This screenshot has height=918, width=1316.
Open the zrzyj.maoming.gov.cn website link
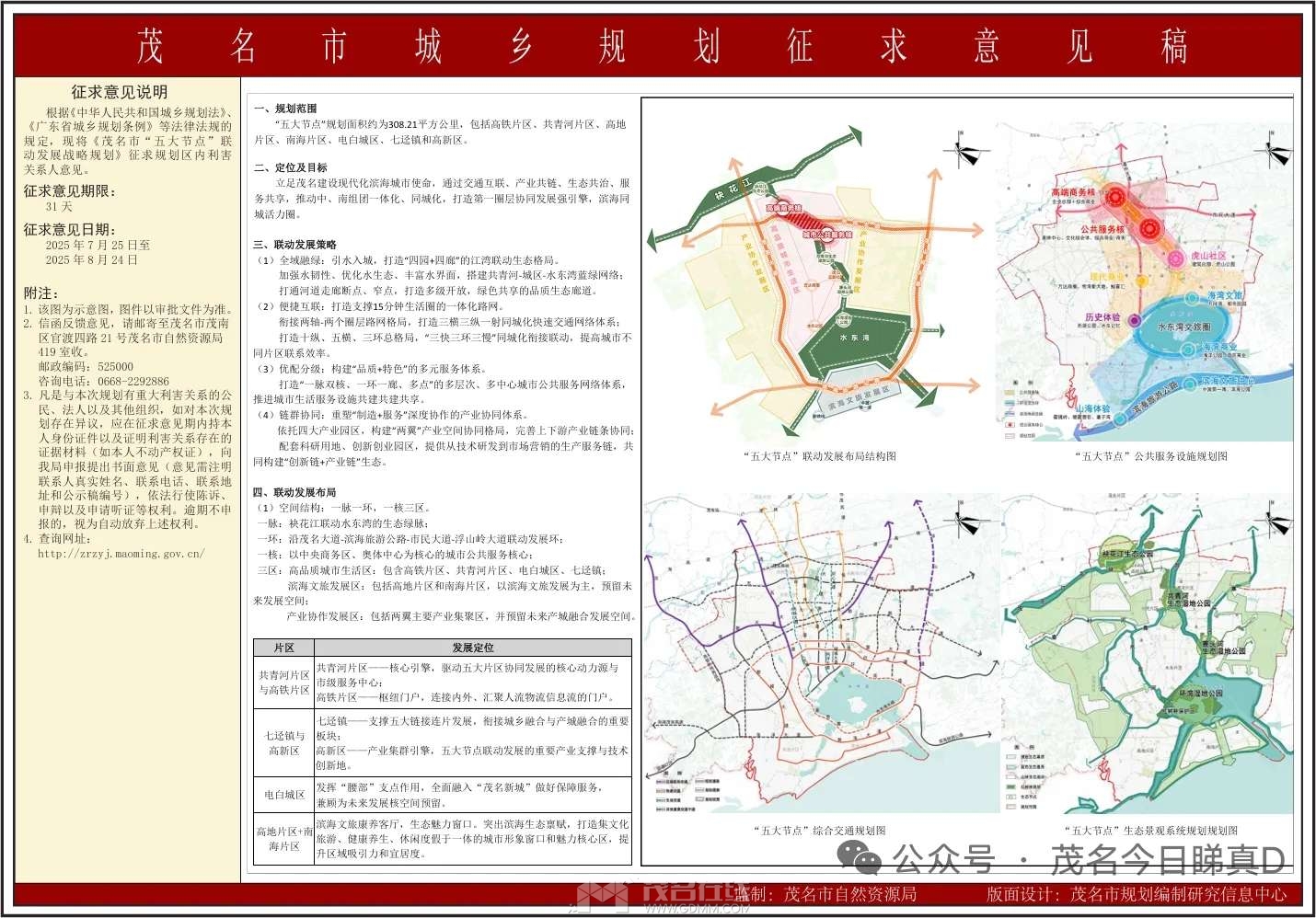coord(121,554)
